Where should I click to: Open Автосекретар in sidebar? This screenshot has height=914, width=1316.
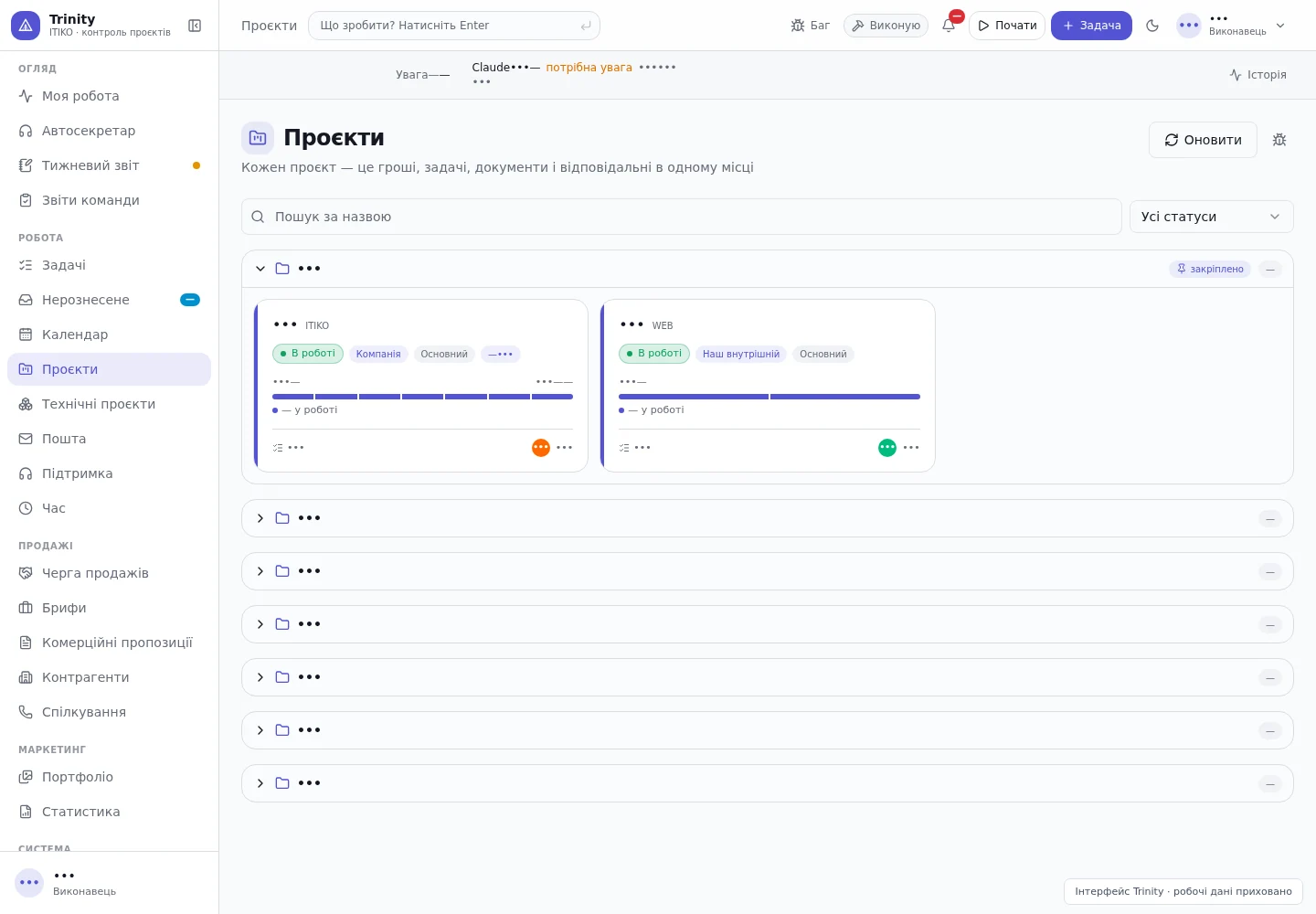pyautogui.click(x=109, y=131)
